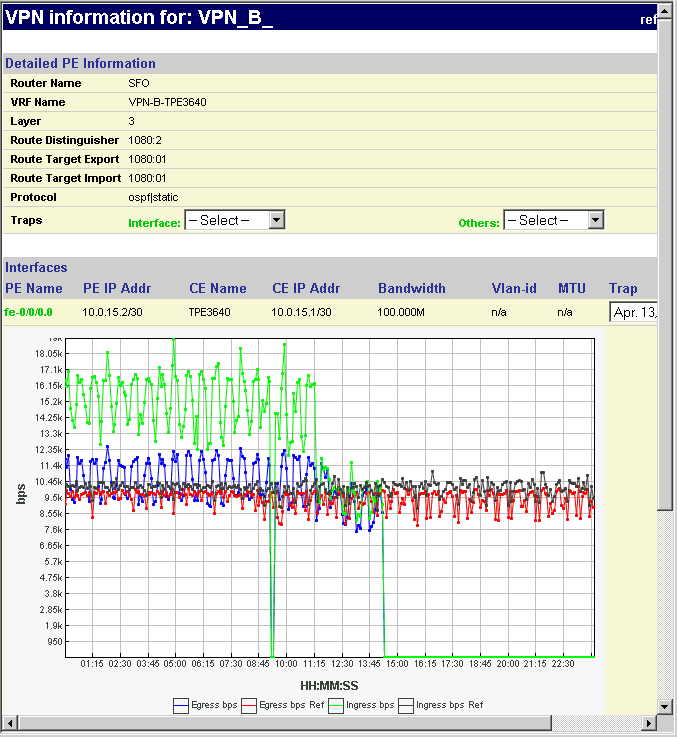
Task: Click the PE Name column header
Action: (x=34, y=288)
